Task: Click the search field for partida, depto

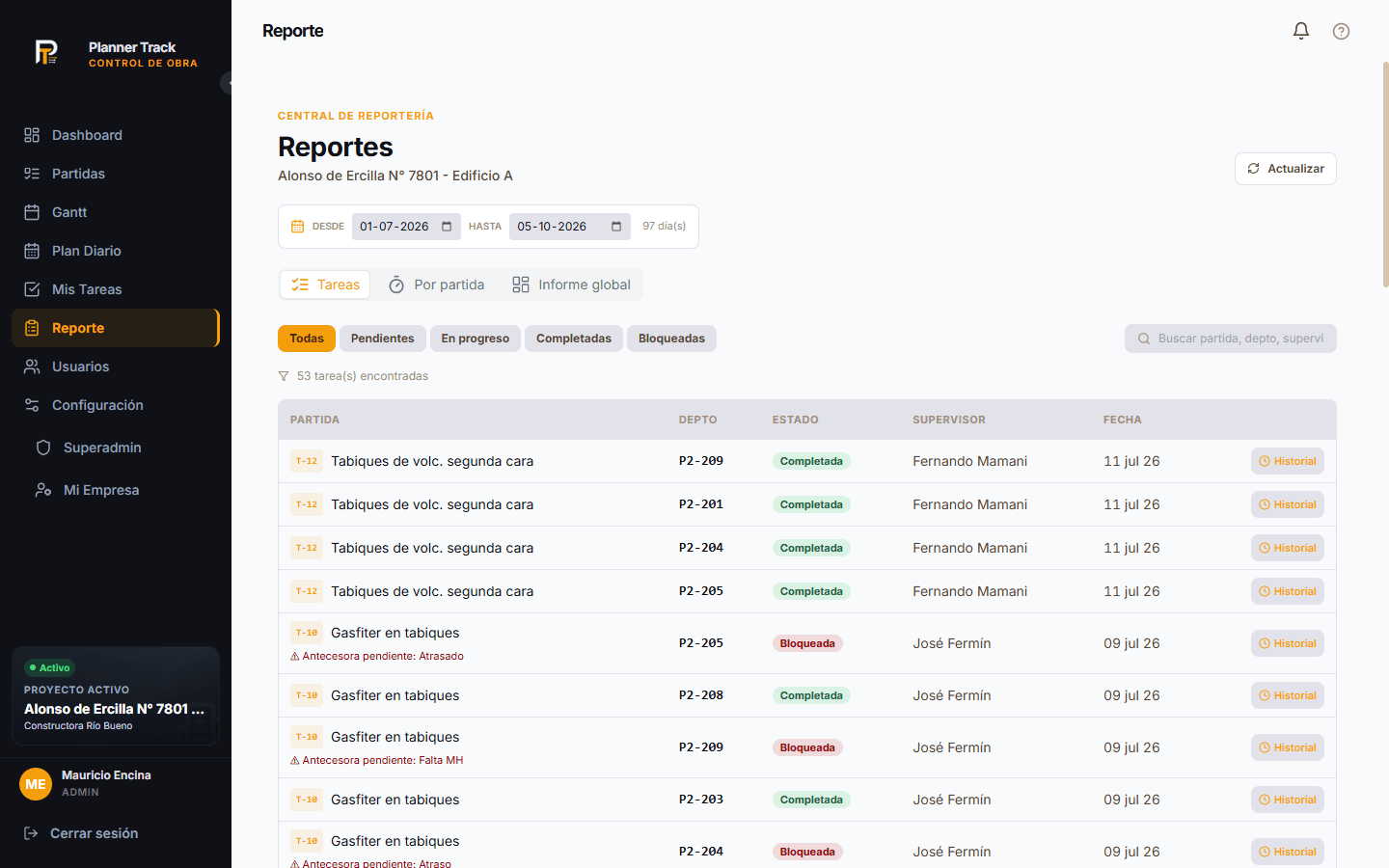Action: pos(1231,339)
